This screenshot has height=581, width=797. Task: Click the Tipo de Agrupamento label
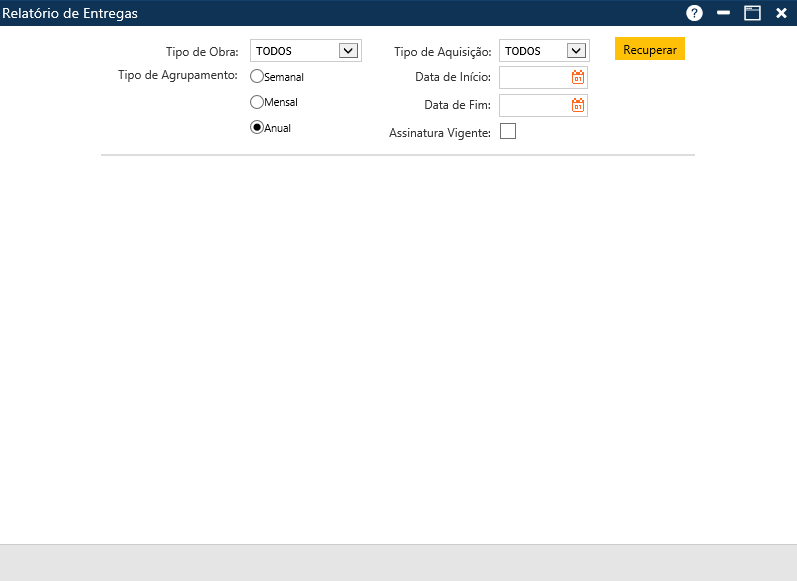tap(177, 75)
